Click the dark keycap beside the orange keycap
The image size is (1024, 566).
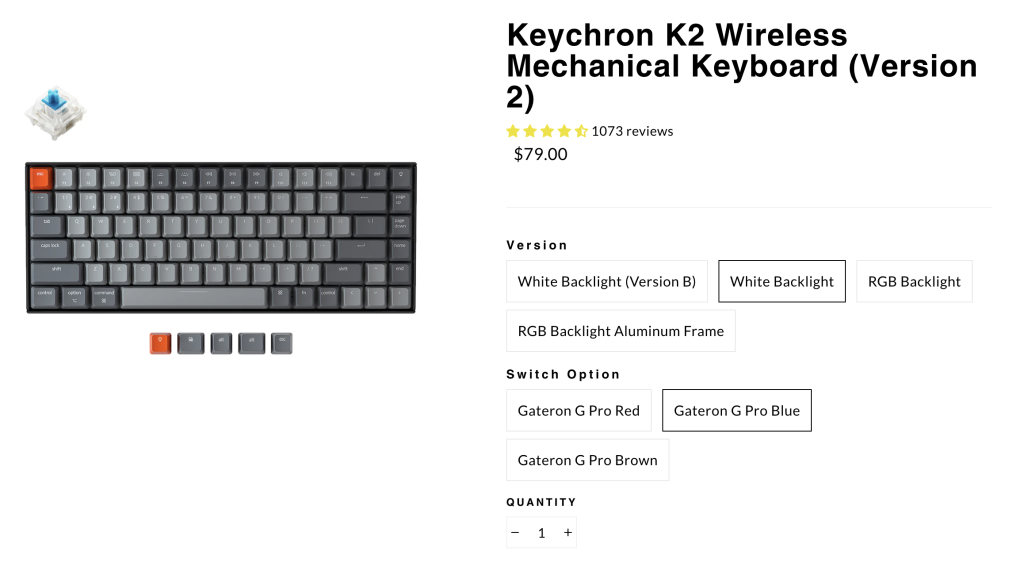click(191, 344)
